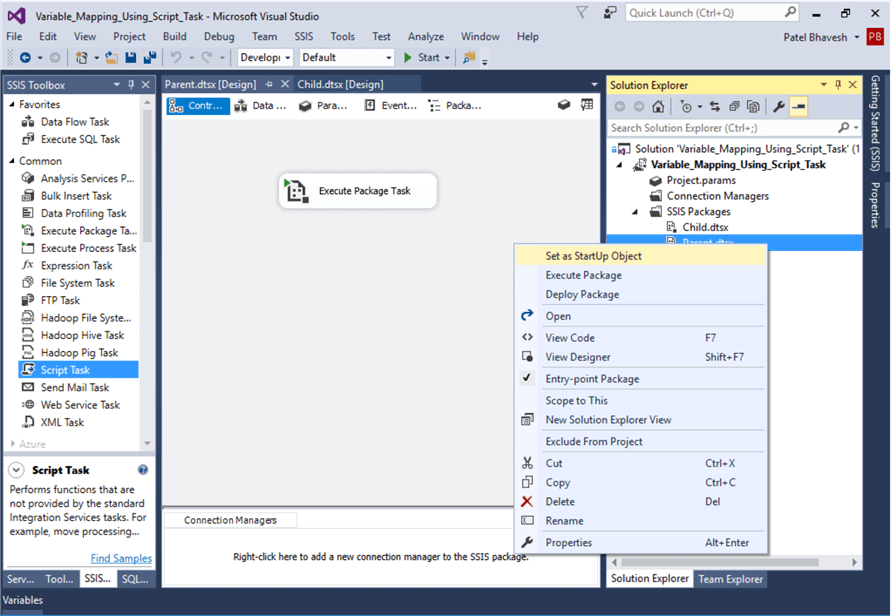
Task: Collapse the Common toolbox group
Action: 11,161
